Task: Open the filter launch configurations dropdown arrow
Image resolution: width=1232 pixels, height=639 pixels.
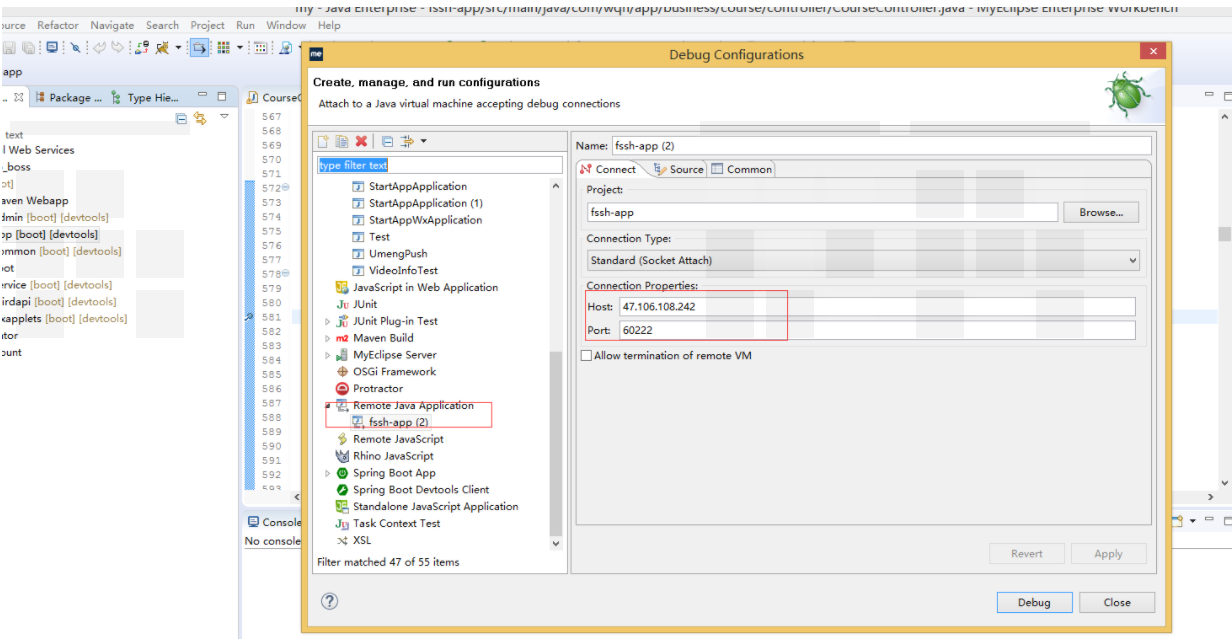Action: point(424,142)
